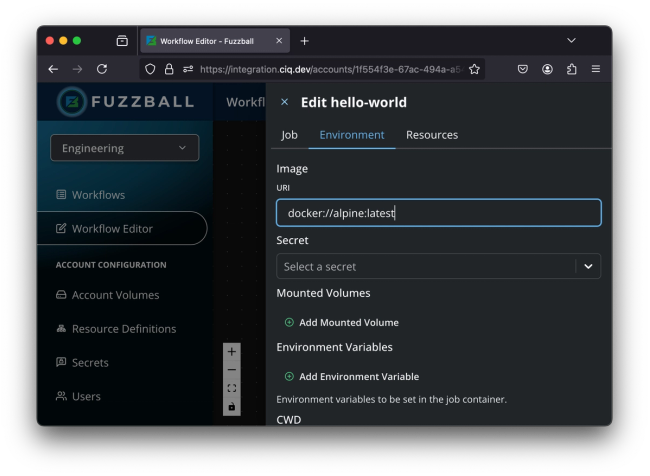The image size is (650, 476).
Task: Open the Firefox account menu
Action: (x=547, y=69)
